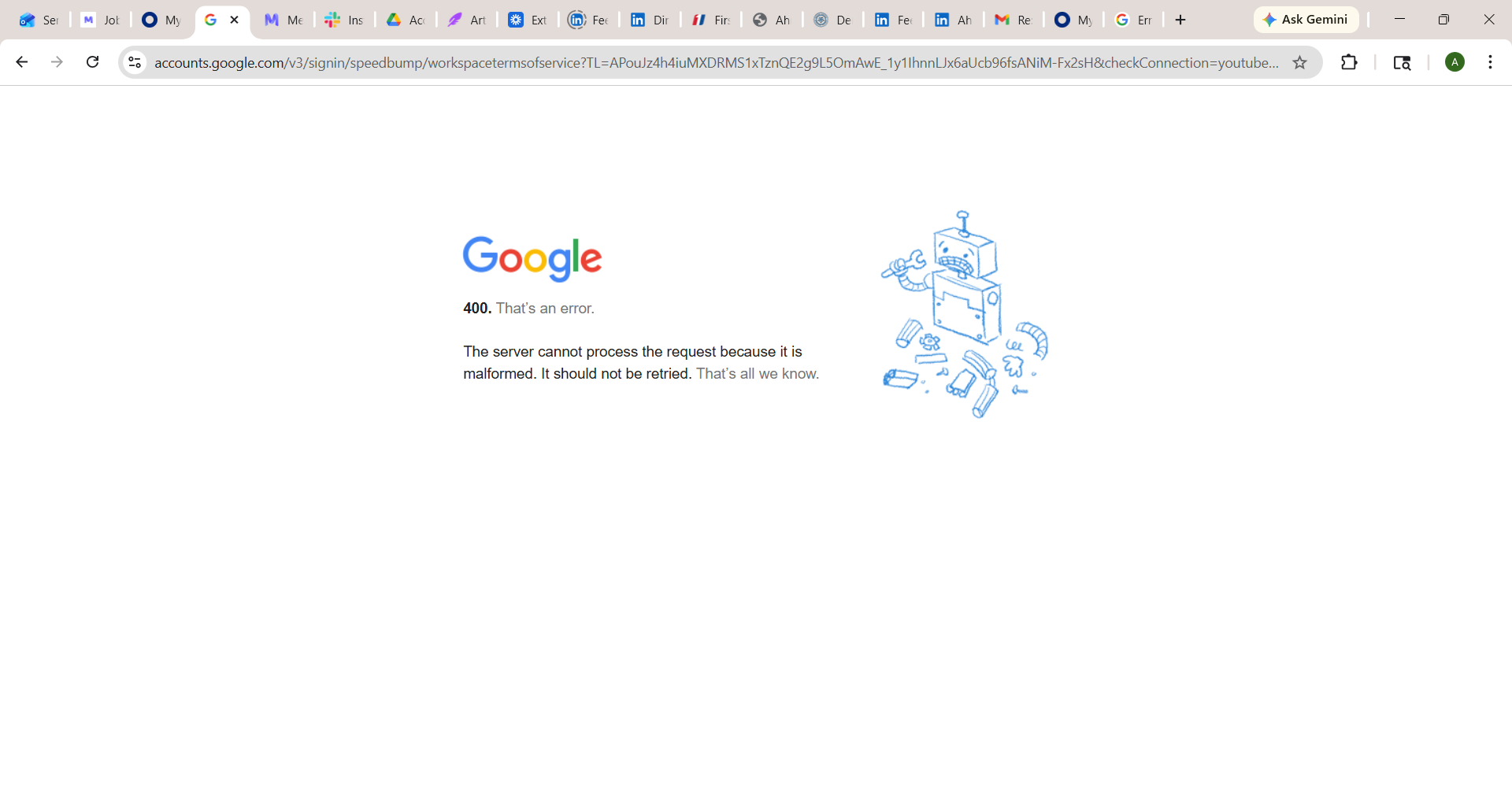Click the '400.' error code text
1512x803 pixels.
tap(477, 309)
